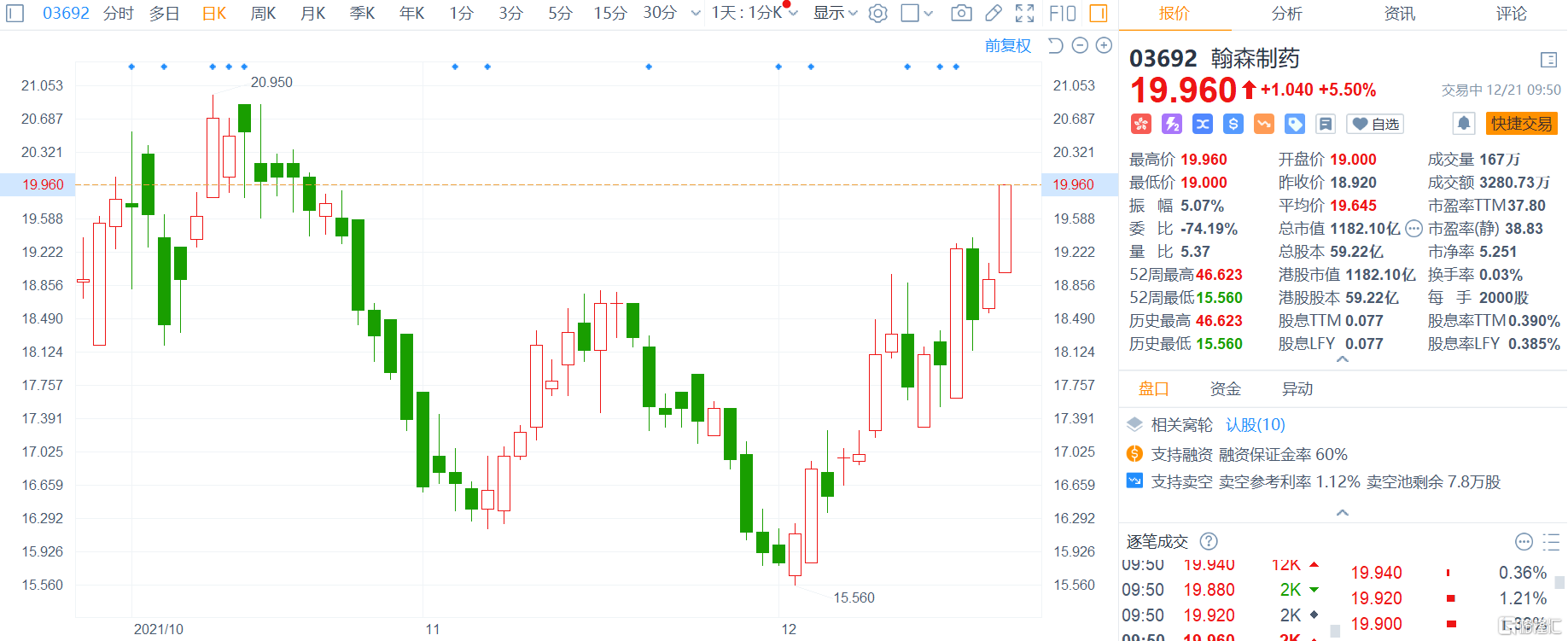The image size is (1568, 641).
Task: Open the 资金 tab
Action: (x=1225, y=389)
